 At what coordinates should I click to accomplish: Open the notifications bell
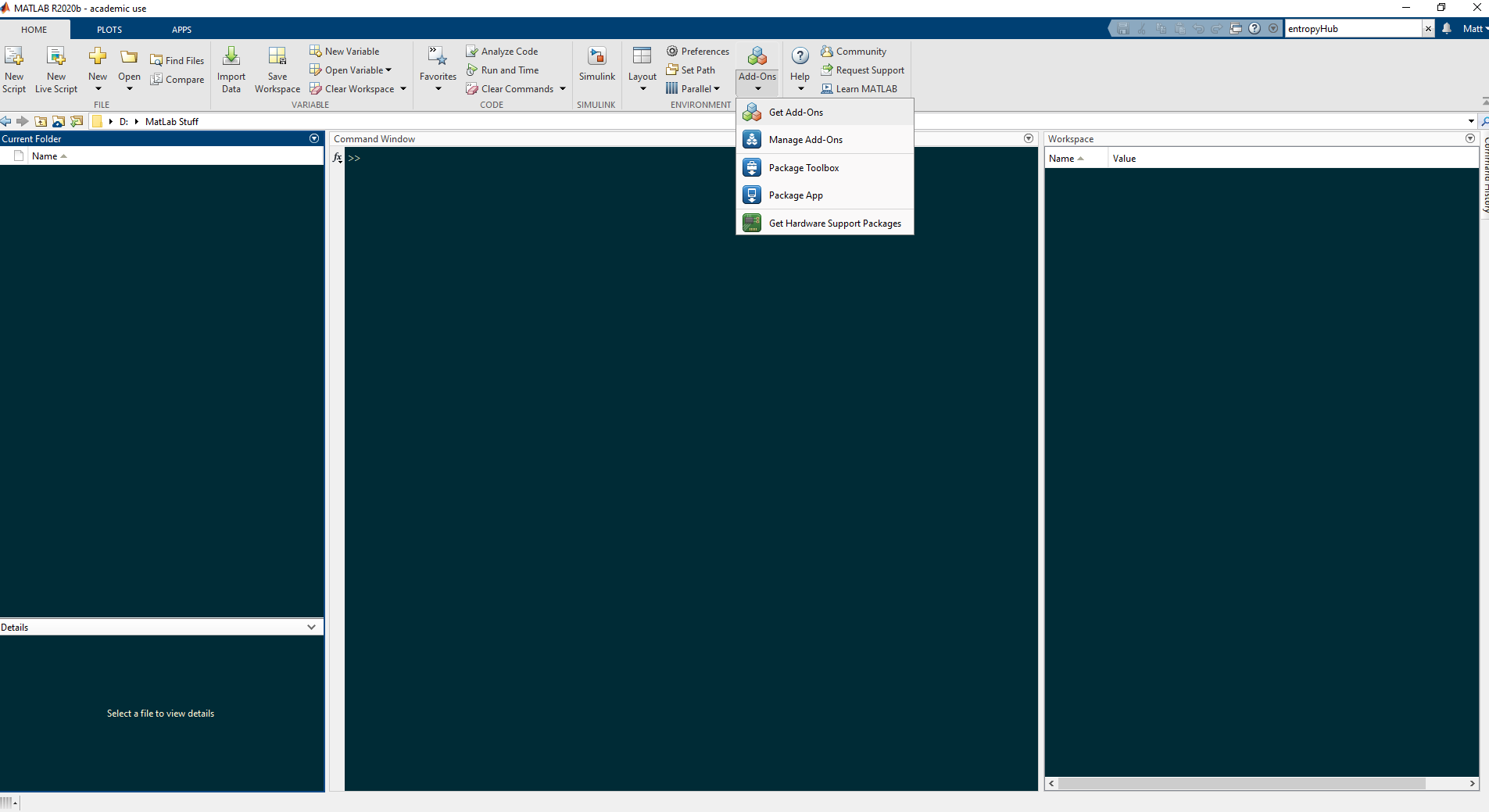pyautogui.click(x=1447, y=28)
